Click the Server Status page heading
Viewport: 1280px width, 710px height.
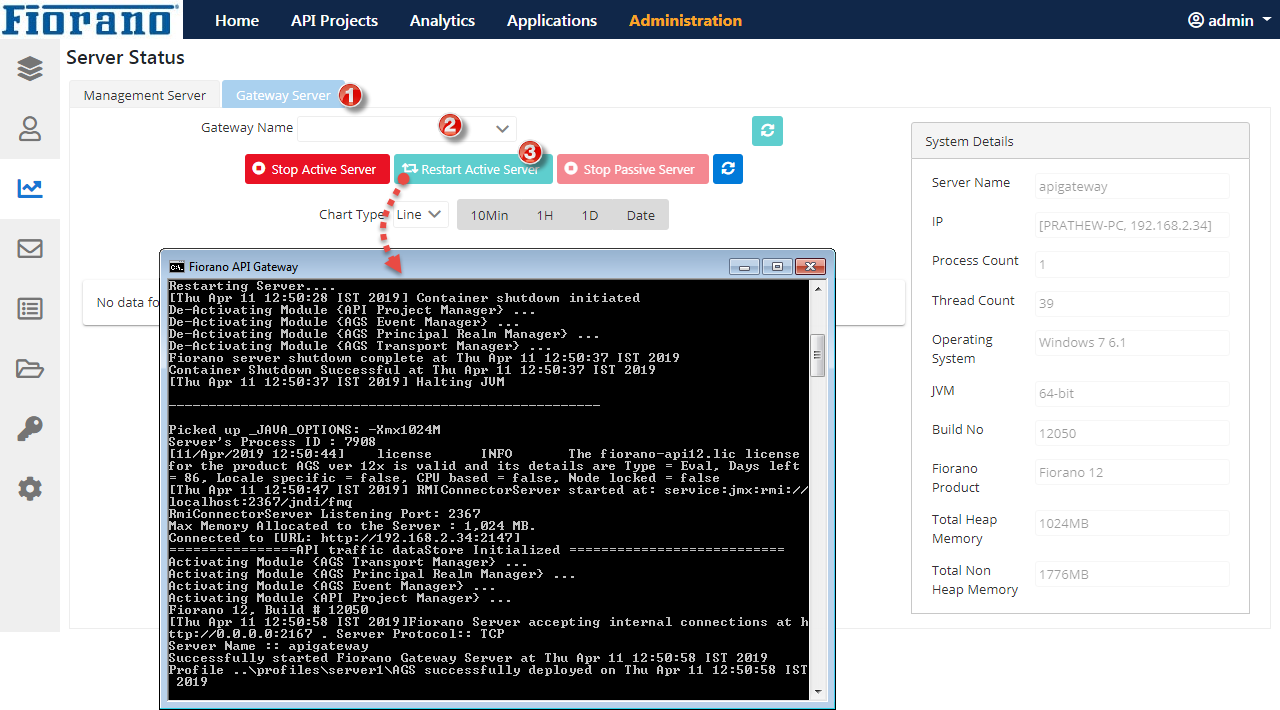(x=125, y=58)
